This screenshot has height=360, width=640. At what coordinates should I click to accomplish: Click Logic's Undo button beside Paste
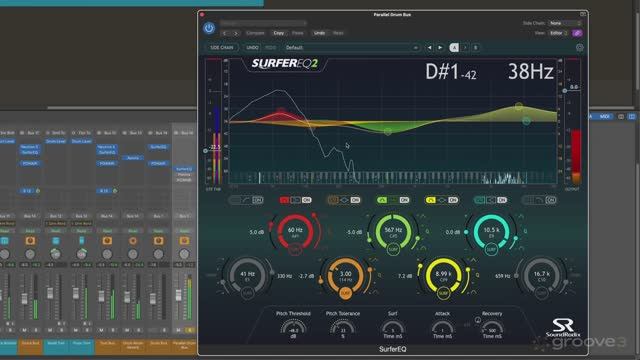(319, 33)
